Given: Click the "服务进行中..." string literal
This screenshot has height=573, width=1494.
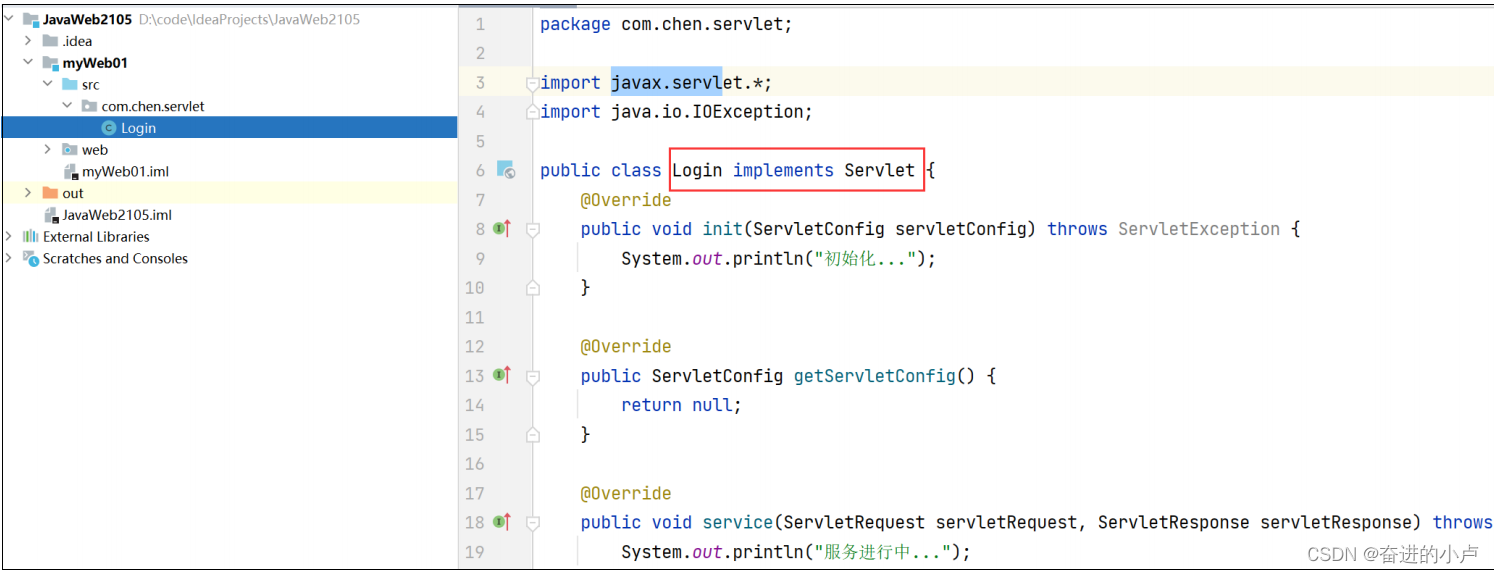Looking at the screenshot, I should pos(881,552).
